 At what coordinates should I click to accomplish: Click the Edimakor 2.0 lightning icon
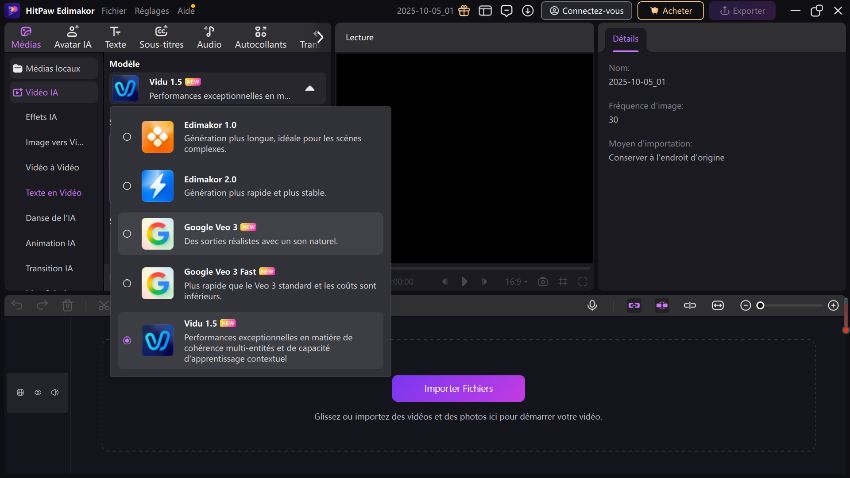pos(158,186)
